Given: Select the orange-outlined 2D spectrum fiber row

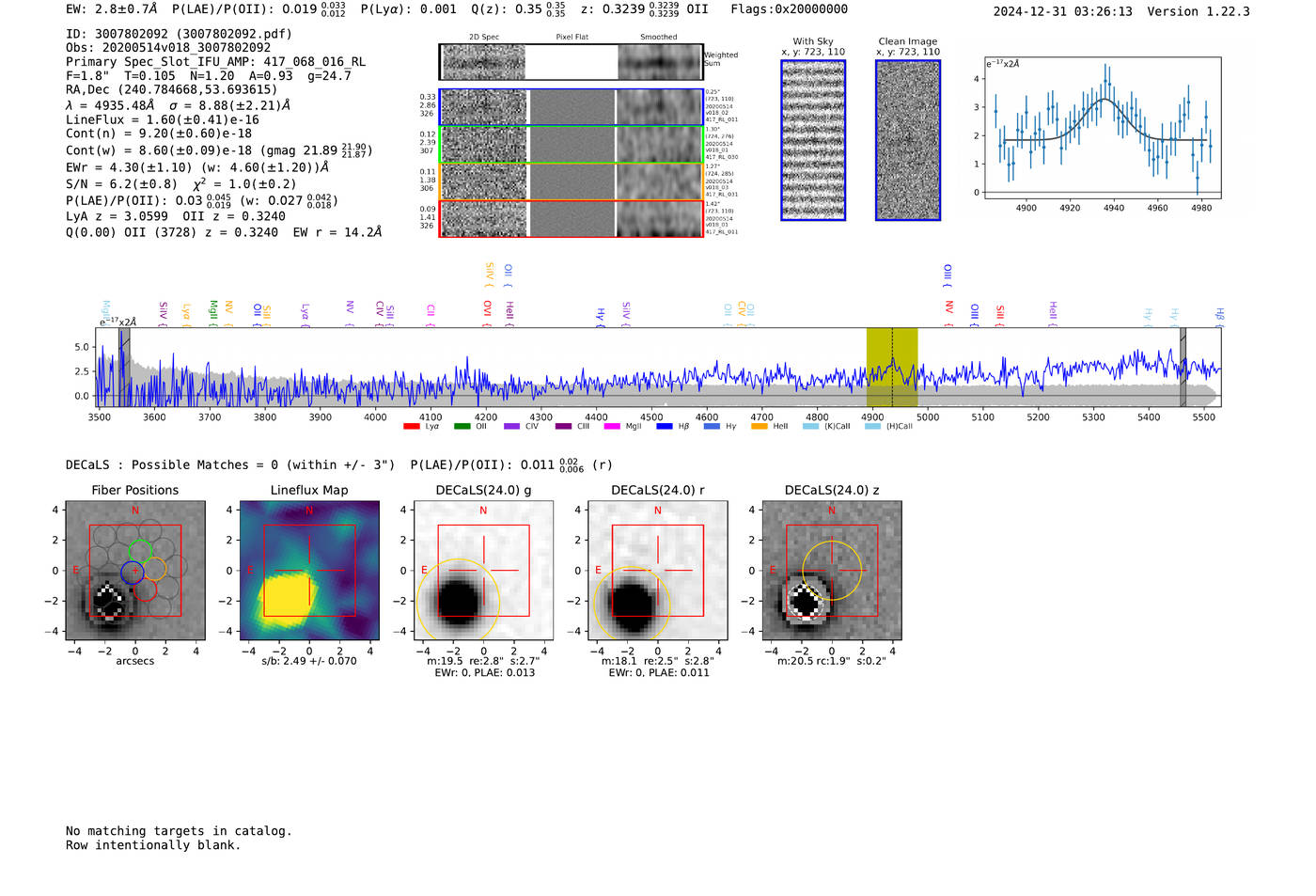Looking at the screenshot, I should (x=571, y=181).
